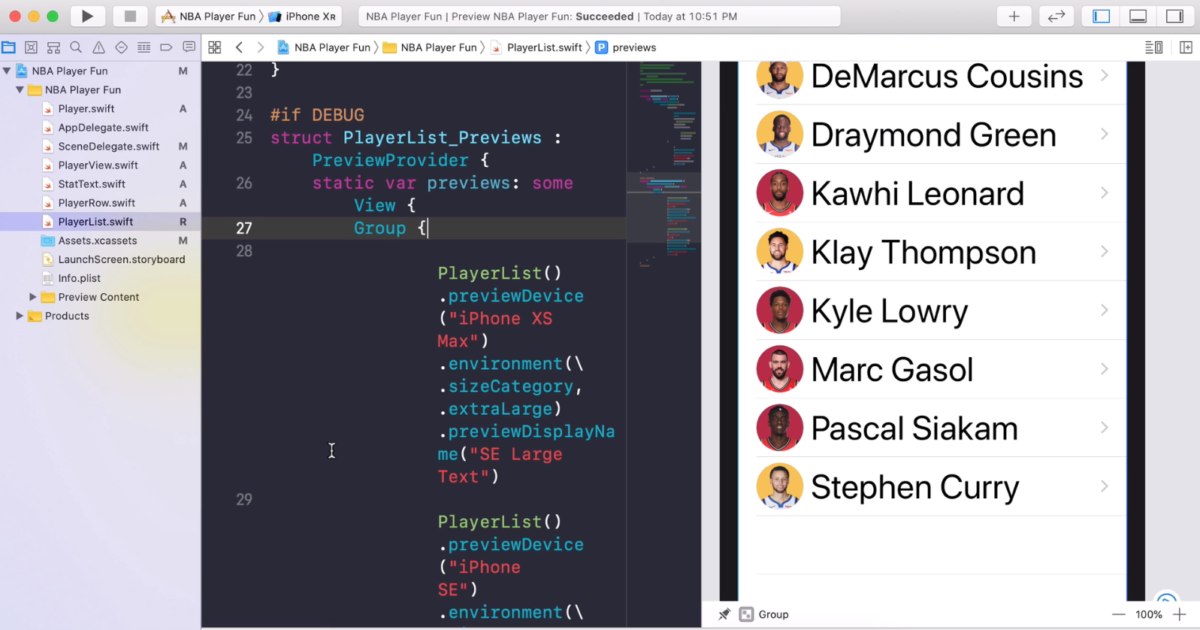Zoom out the preview with the minus control

click(1119, 614)
